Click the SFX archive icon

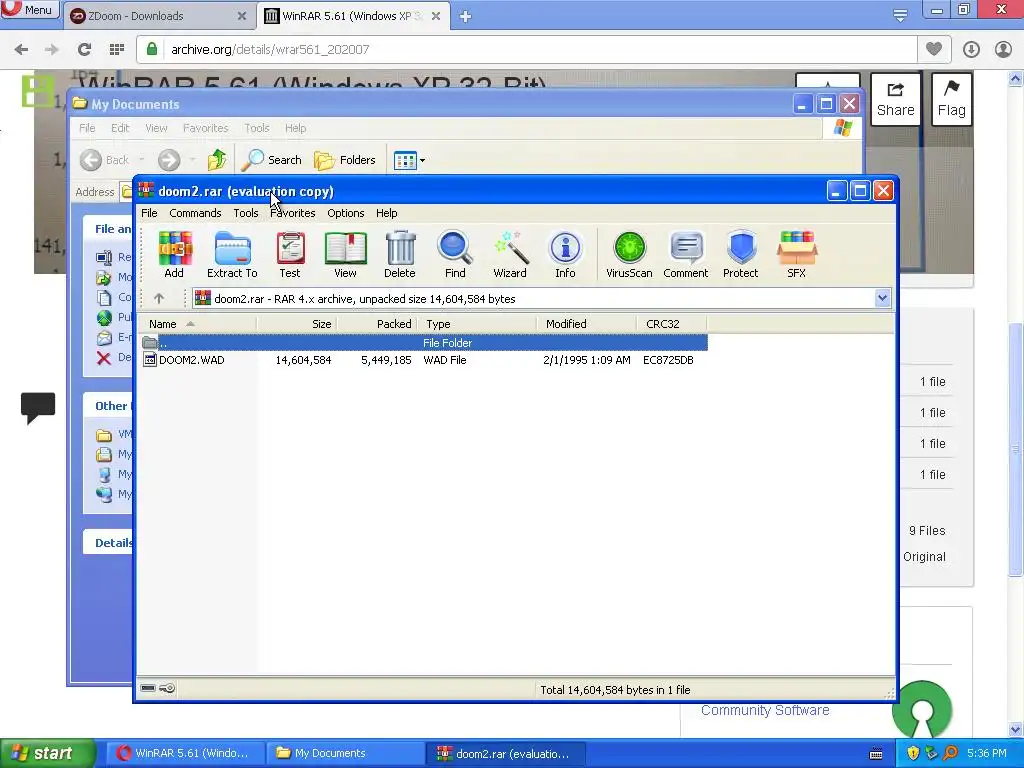click(797, 255)
